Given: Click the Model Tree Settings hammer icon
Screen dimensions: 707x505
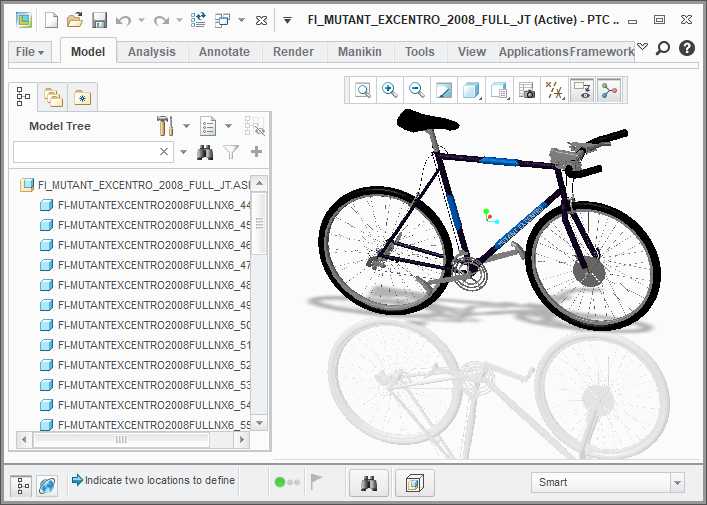Looking at the screenshot, I should [165, 126].
